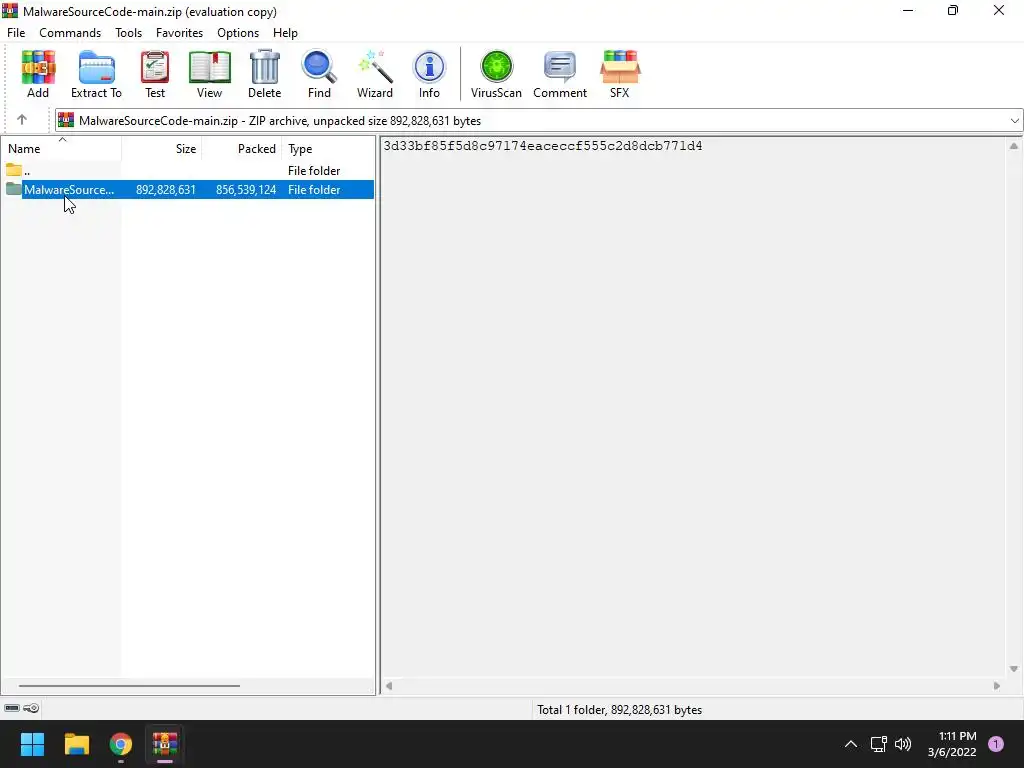Viewport: 1024px width, 768px height.
Task: Open the Commands menu
Action: [x=70, y=33]
